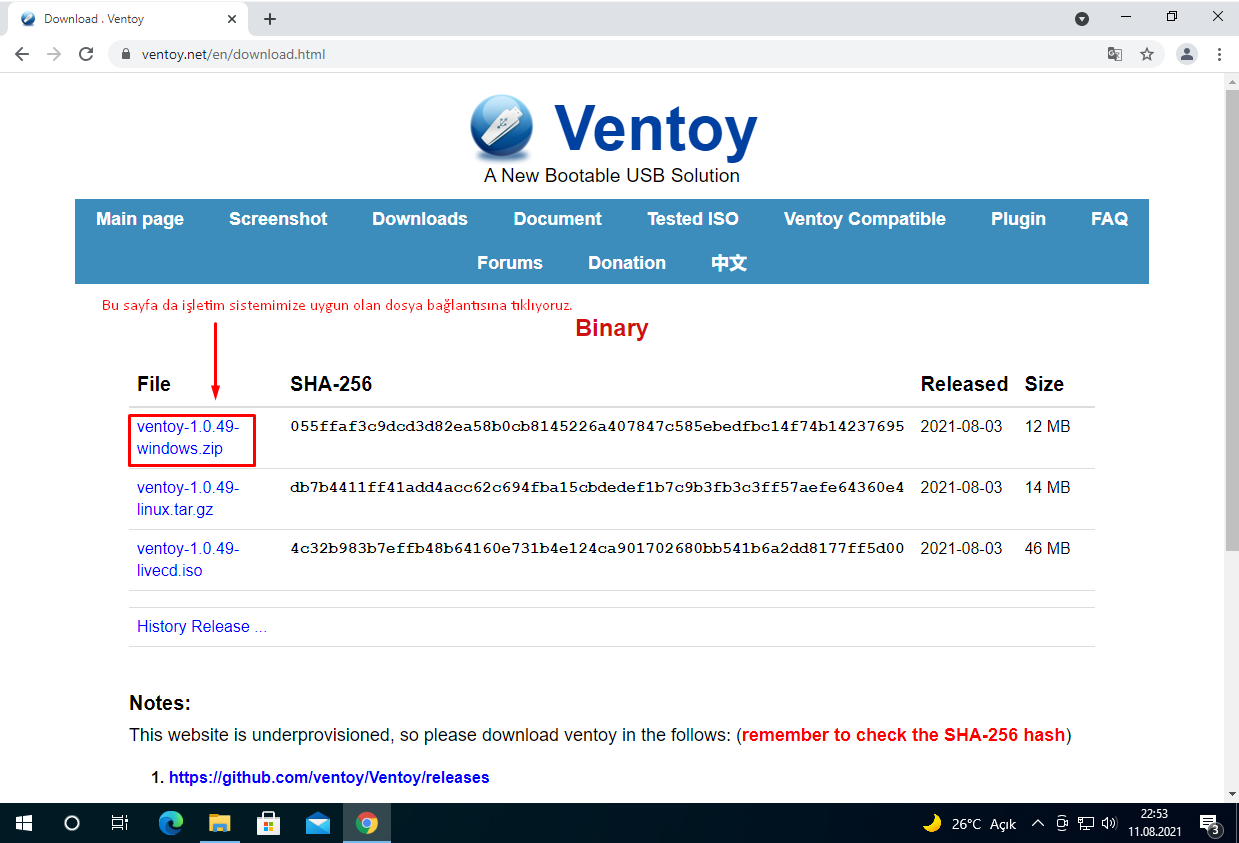Click the network icon in the system tray
Screen dimensions: 1239x843
click(1086, 823)
